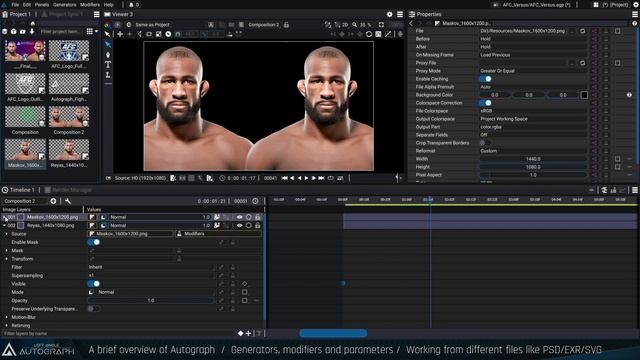Switch to the Render Manager tab
Image resolution: width=640 pixels, height=360 pixels.
(x=68, y=190)
